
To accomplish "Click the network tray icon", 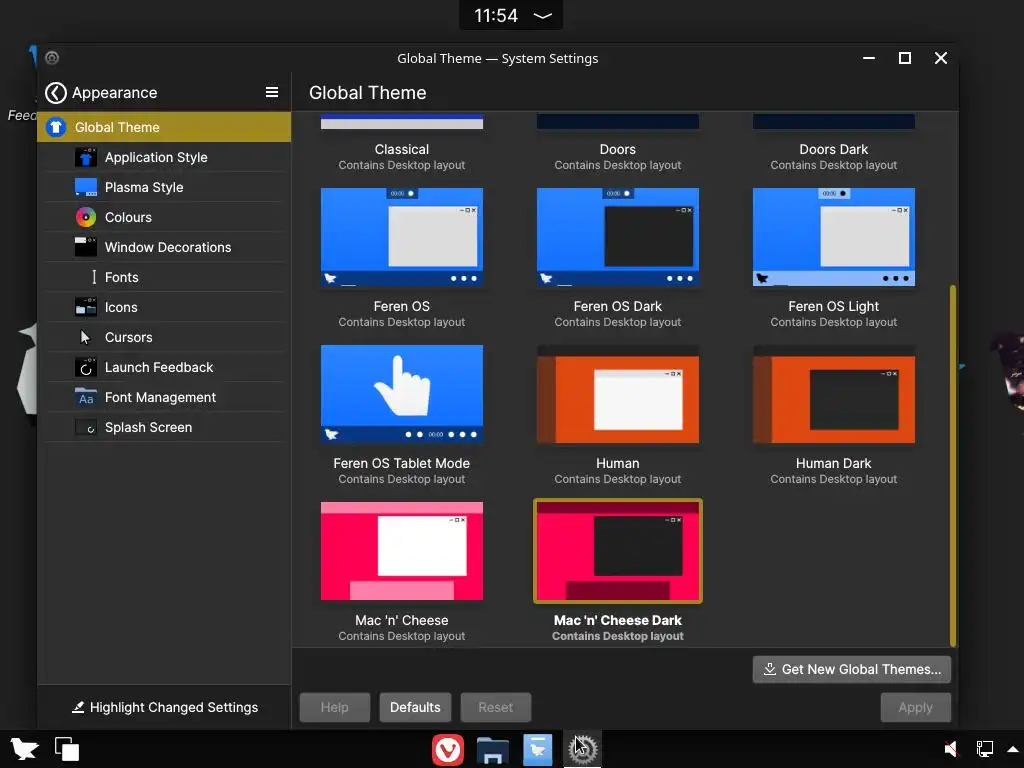I will click(984, 748).
